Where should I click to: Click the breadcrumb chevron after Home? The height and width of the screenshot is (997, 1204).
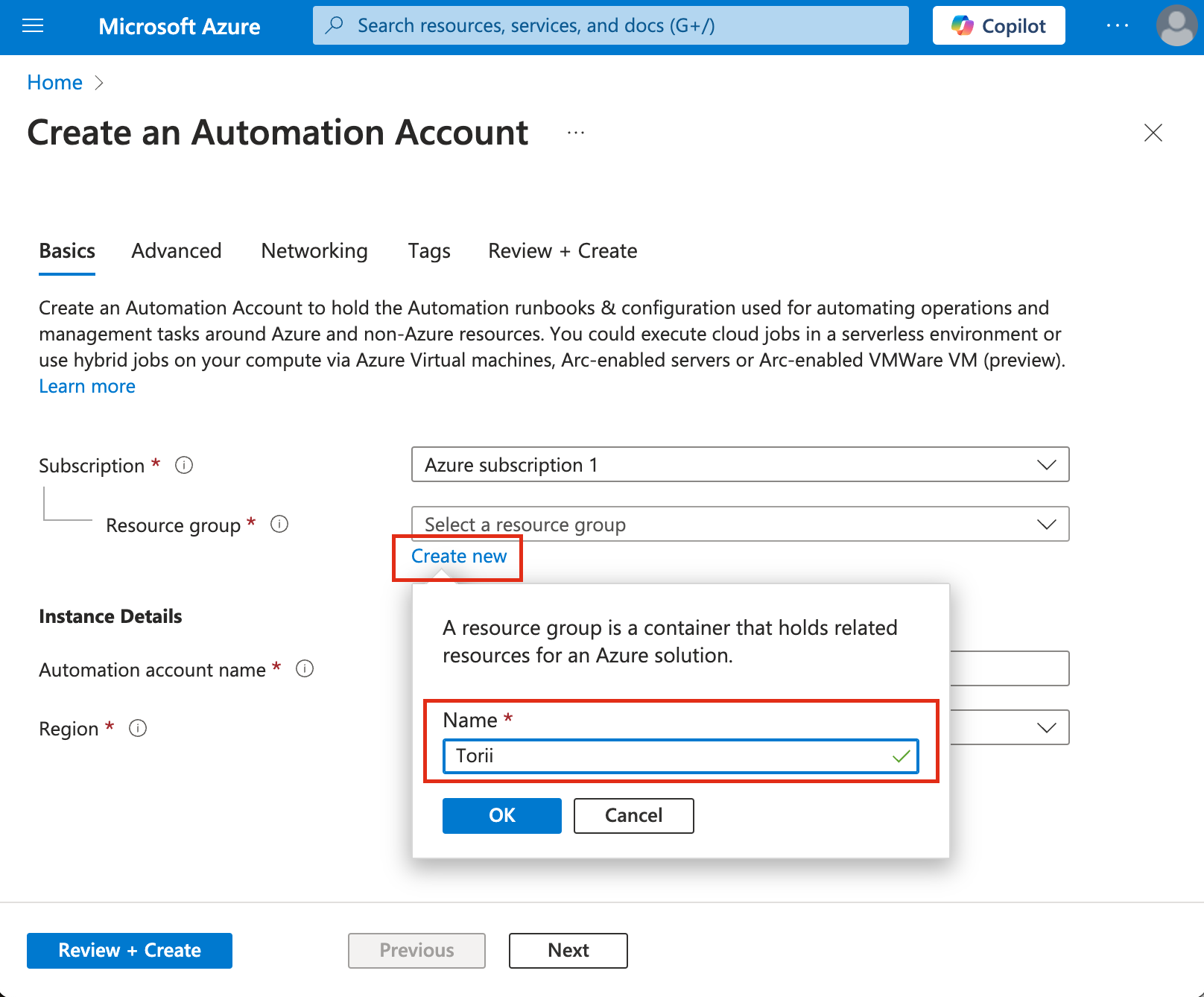pos(99,83)
